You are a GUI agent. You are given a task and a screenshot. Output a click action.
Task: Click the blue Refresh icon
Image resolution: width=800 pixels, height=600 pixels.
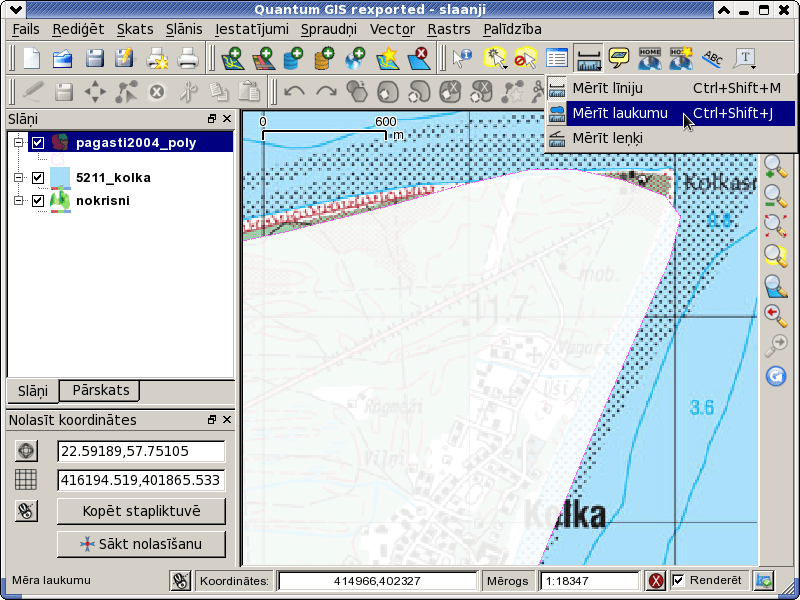(x=776, y=376)
